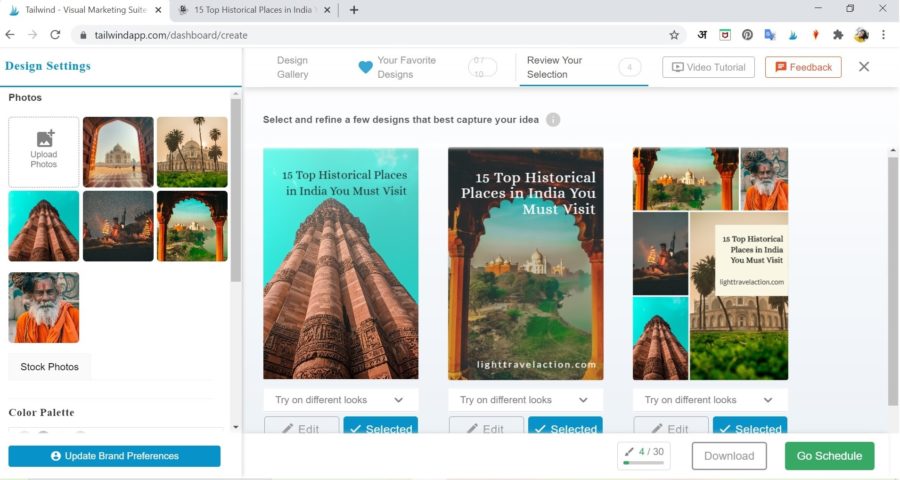Click the address bar URL
The height and width of the screenshot is (480, 900).
(171, 35)
